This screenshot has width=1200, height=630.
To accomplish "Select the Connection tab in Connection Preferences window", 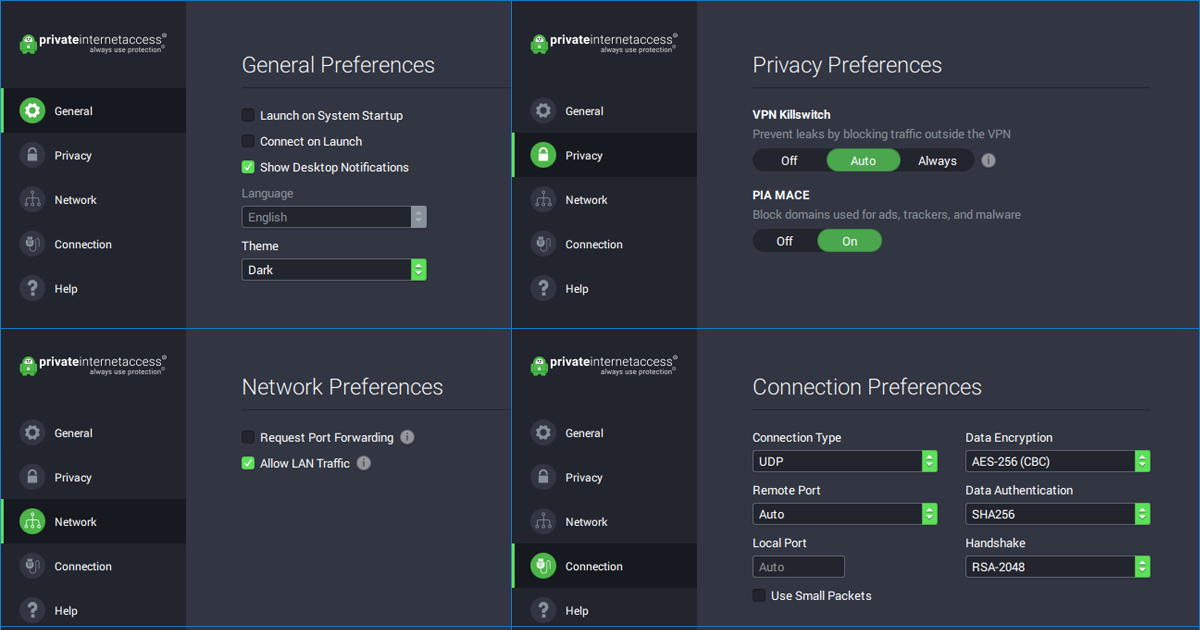I will pos(604,566).
